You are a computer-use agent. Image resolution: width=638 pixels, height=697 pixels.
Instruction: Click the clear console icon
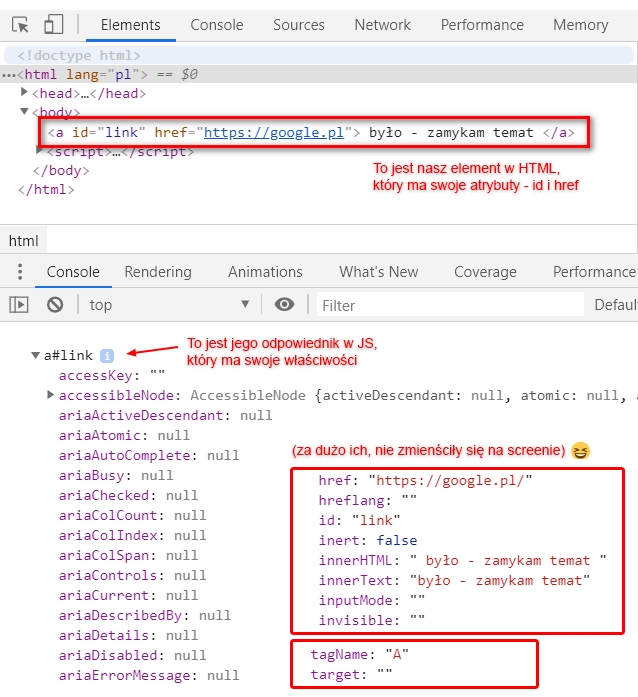pyautogui.click(x=55, y=305)
